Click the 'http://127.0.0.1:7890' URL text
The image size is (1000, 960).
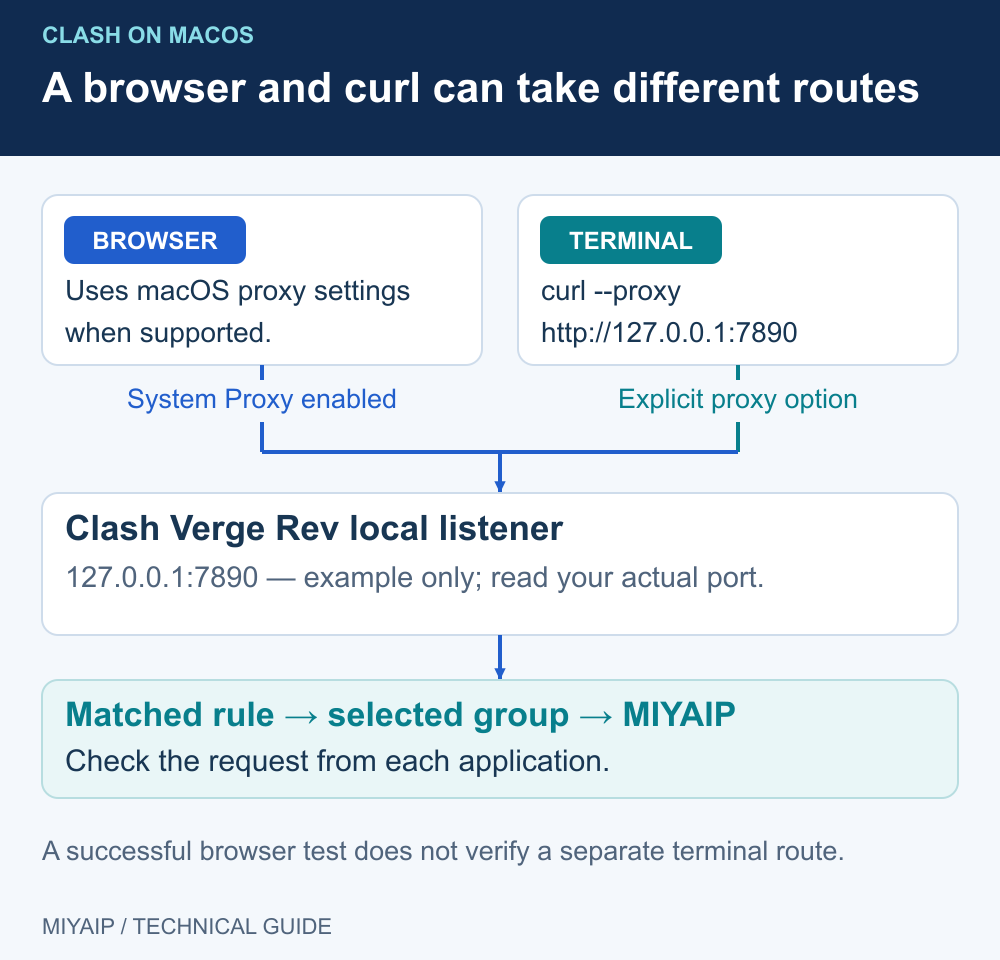coord(669,333)
